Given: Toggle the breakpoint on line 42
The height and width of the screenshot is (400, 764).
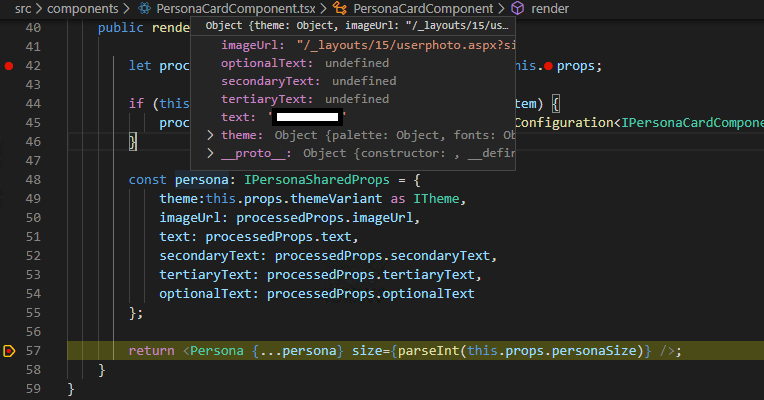Looking at the screenshot, I should (x=9, y=66).
